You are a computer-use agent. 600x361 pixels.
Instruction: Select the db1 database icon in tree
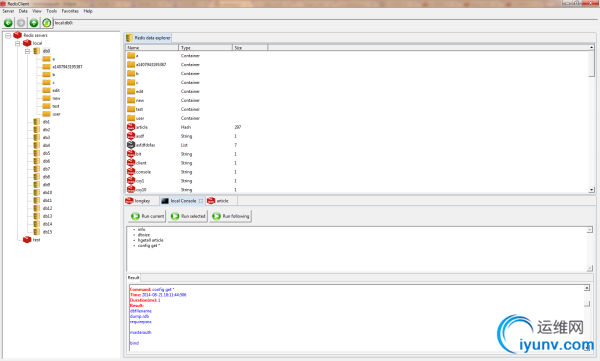tap(37, 122)
